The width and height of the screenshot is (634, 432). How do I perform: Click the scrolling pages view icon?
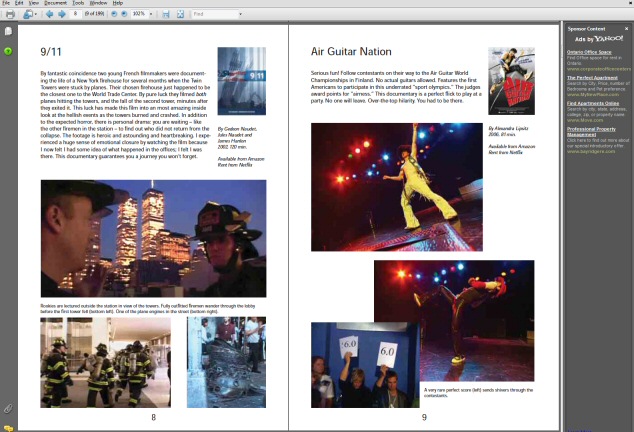click(x=166, y=14)
